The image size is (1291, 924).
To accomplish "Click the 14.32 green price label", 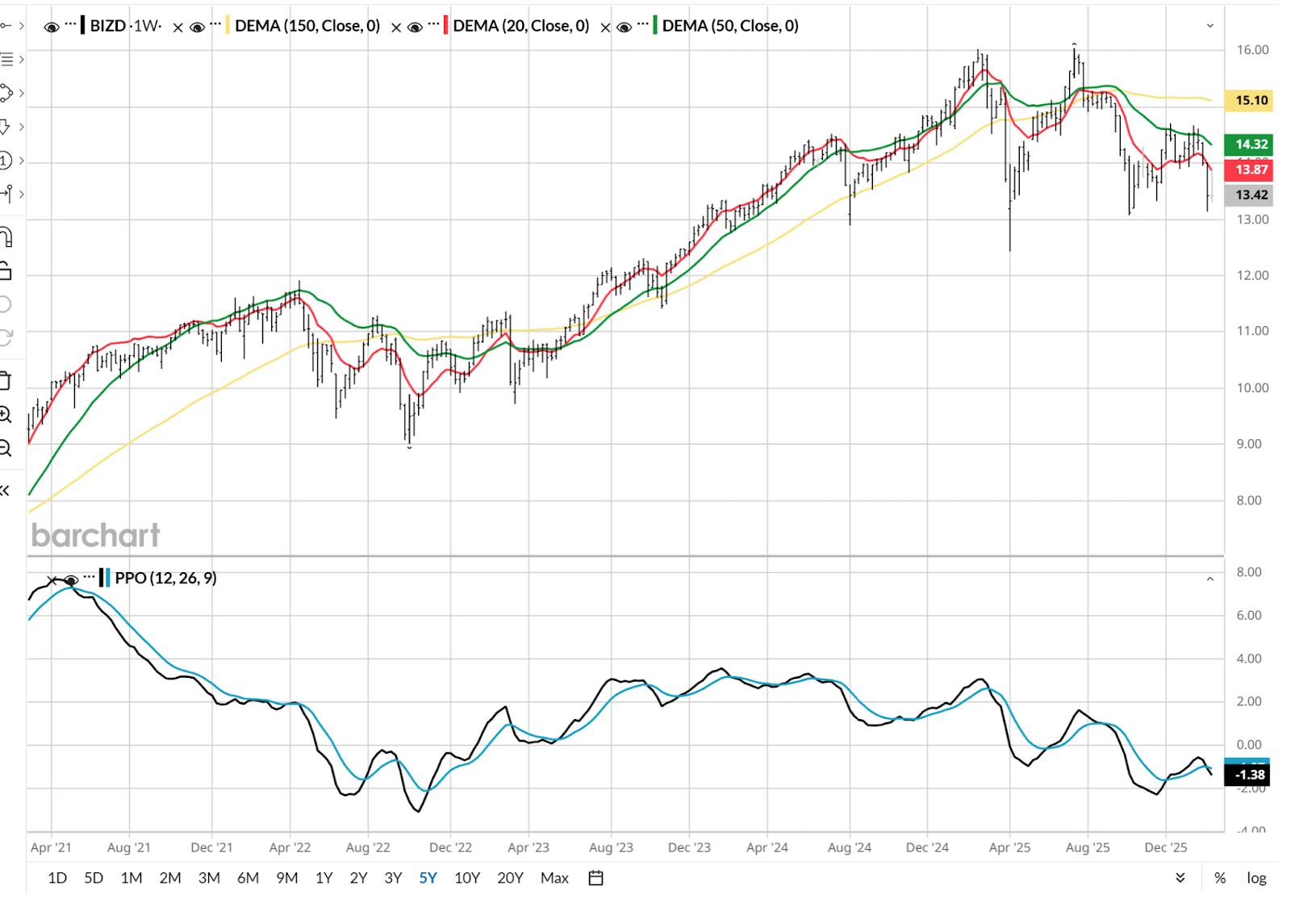I will click(x=1248, y=144).
